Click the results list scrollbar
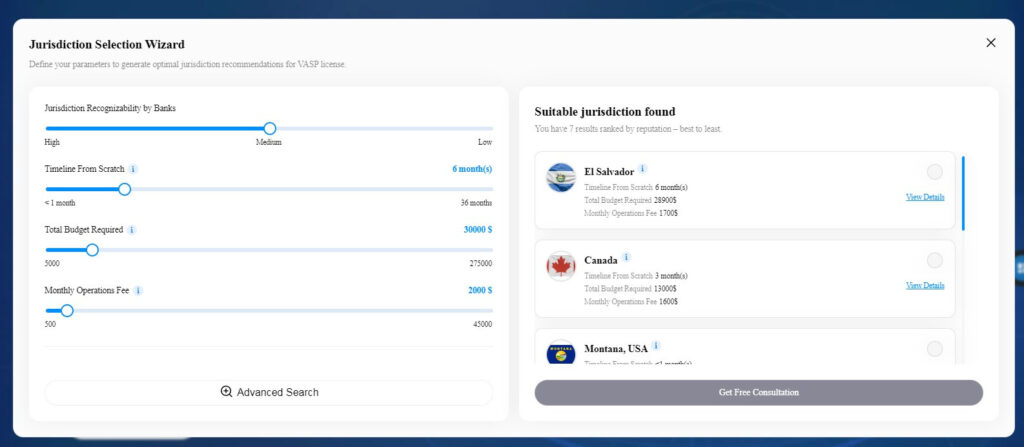 tap(964, 194)
